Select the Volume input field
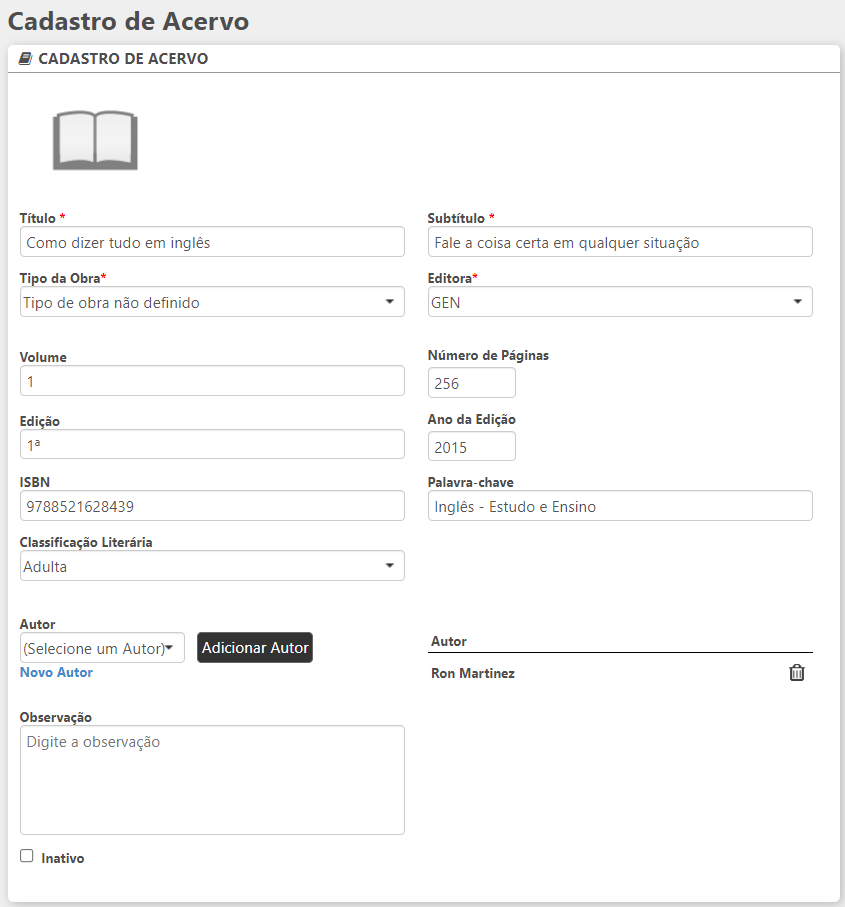 [212, 381]
